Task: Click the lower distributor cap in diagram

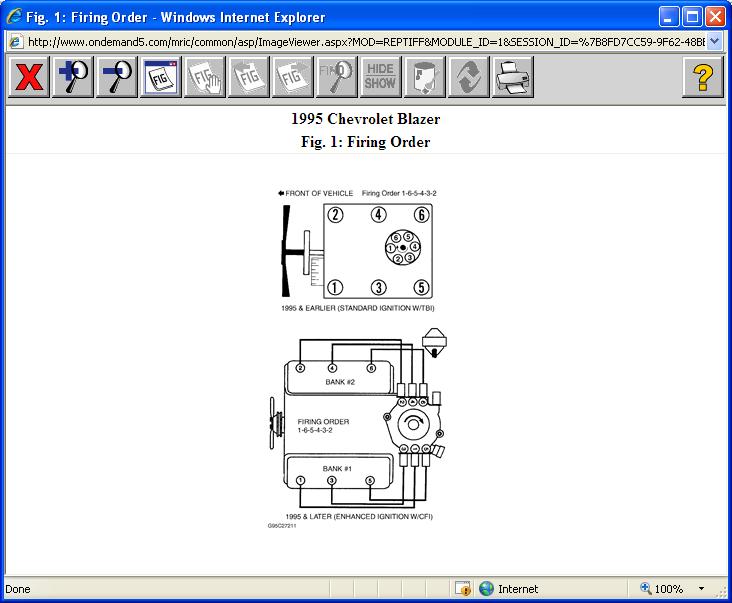Action: 414,424
